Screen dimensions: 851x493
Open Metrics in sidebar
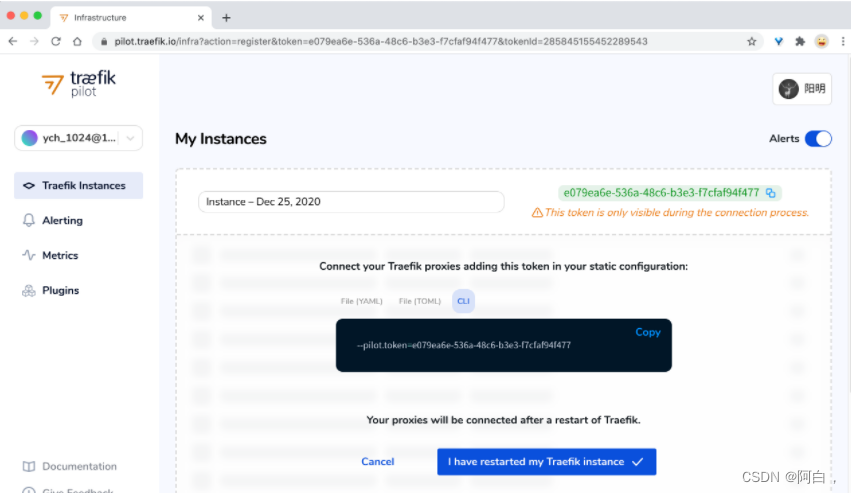click(x=60, y=255)
